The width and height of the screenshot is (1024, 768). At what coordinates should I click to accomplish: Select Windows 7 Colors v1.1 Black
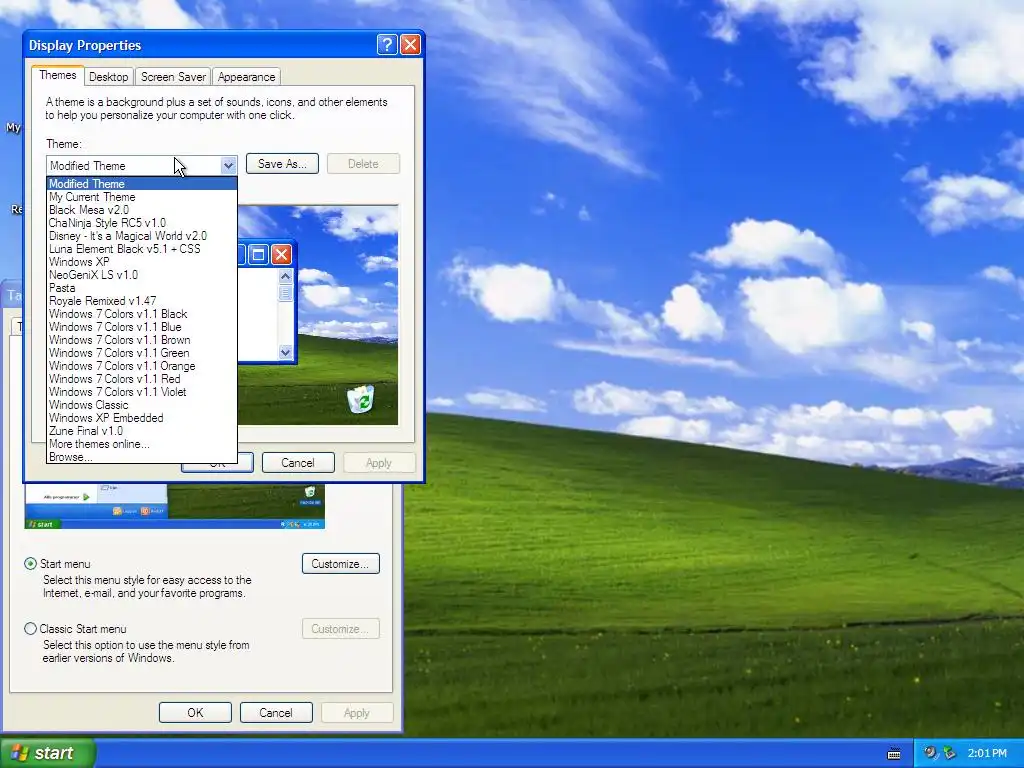click(142, 314)
